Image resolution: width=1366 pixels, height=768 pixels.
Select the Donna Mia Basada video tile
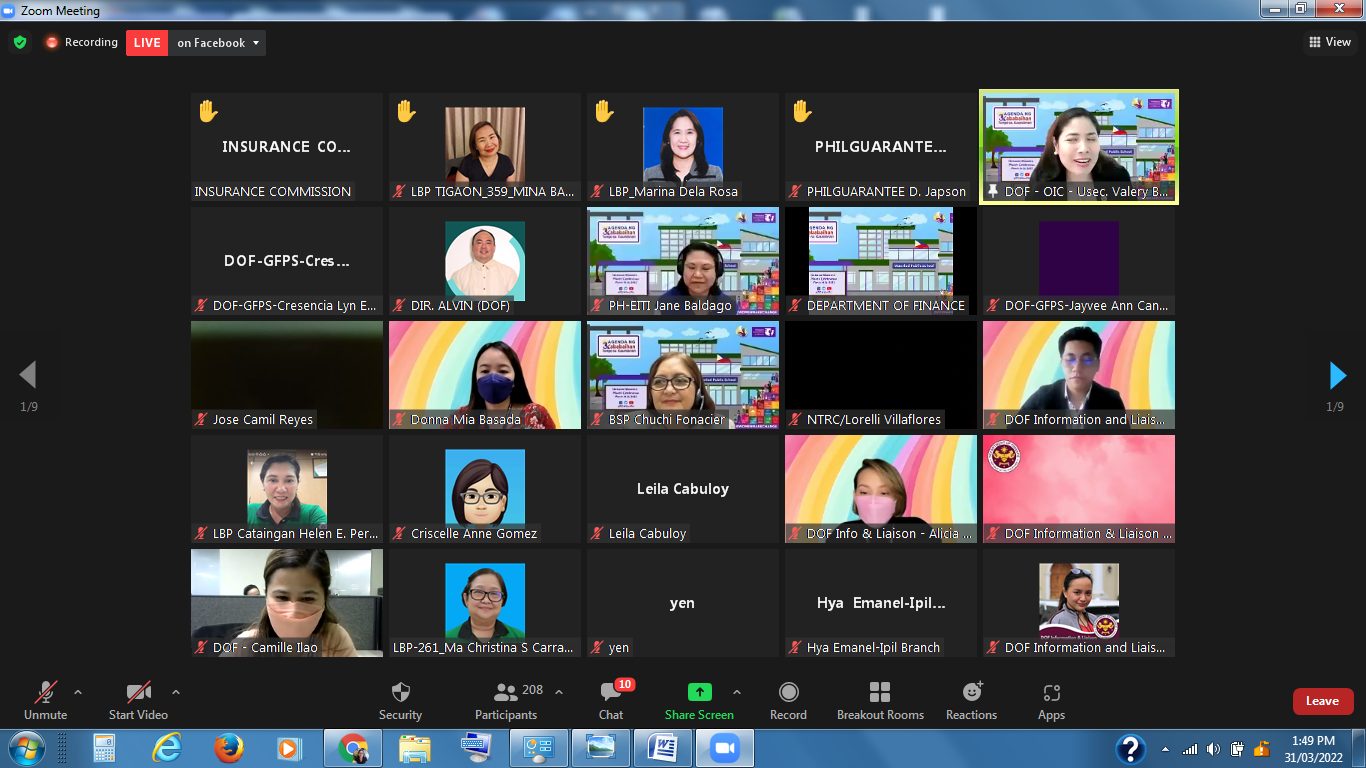coord(485,375)
